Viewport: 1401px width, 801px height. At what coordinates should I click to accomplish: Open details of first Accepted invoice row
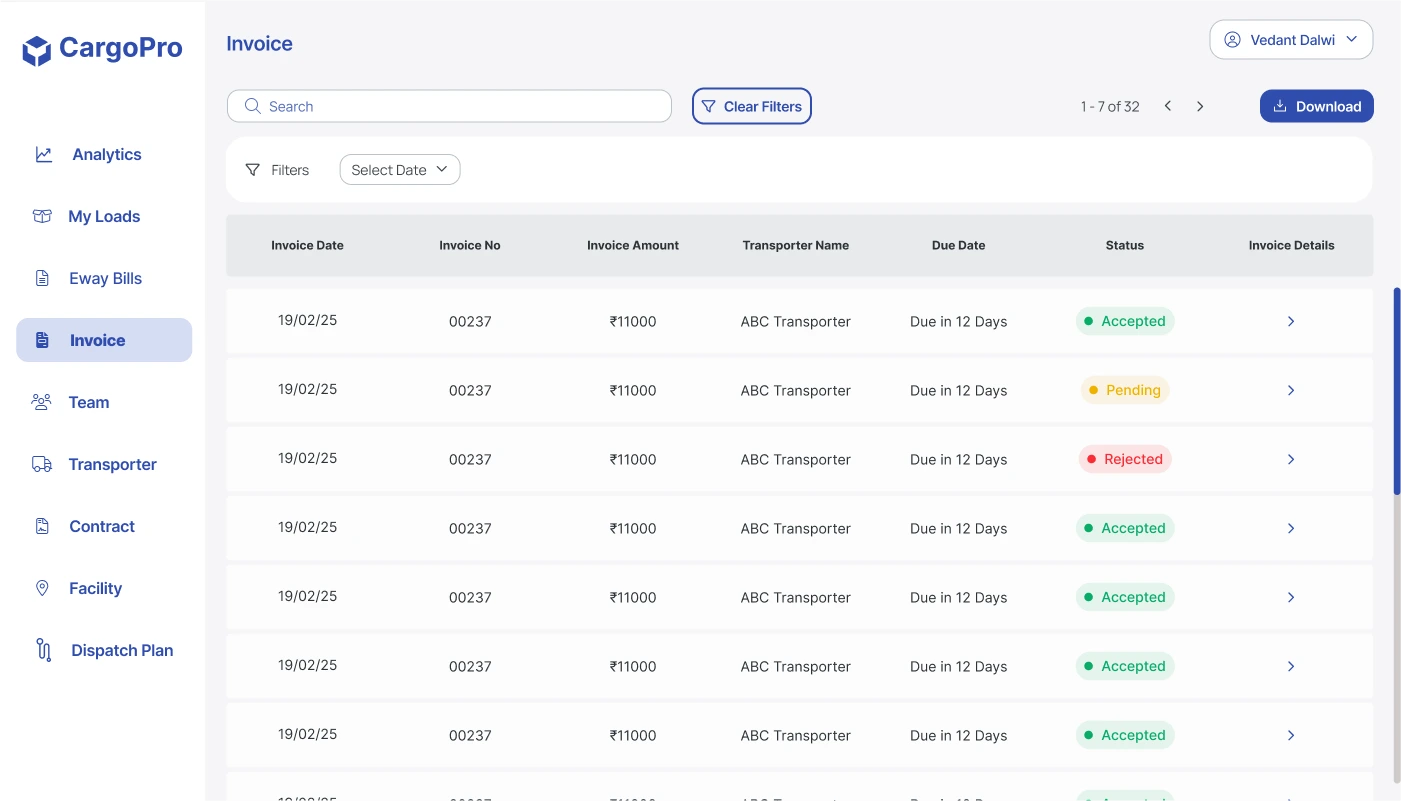point(1291,321)
